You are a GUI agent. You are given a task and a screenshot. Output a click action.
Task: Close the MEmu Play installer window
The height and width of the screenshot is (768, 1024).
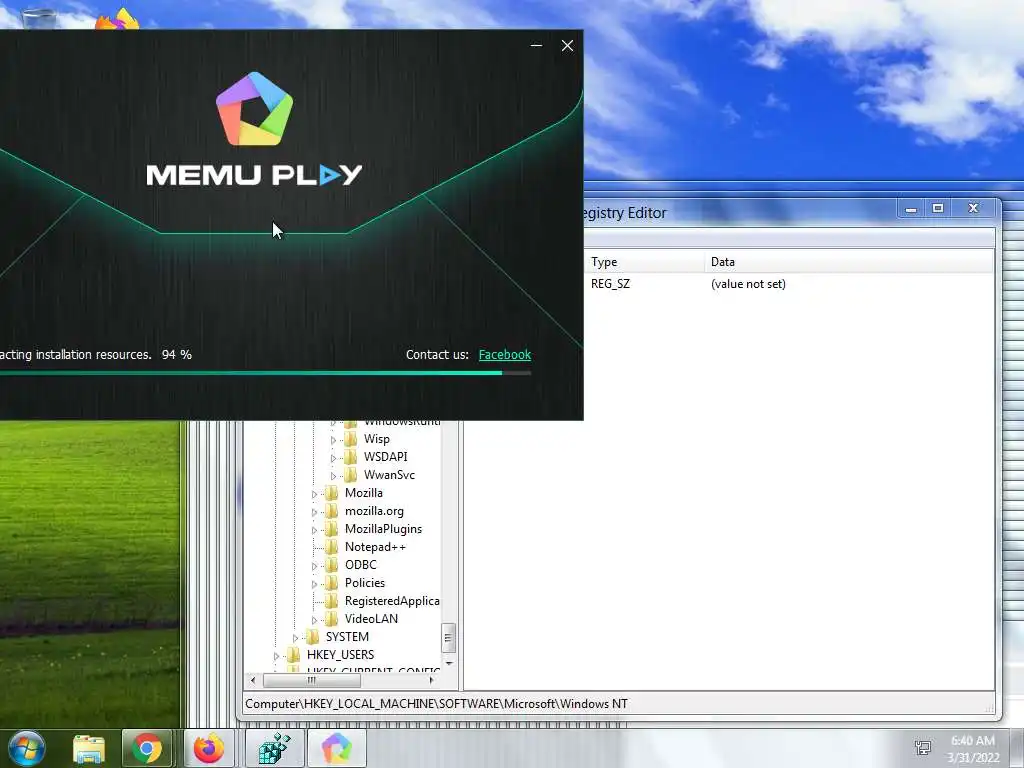(x=568, y=46)
